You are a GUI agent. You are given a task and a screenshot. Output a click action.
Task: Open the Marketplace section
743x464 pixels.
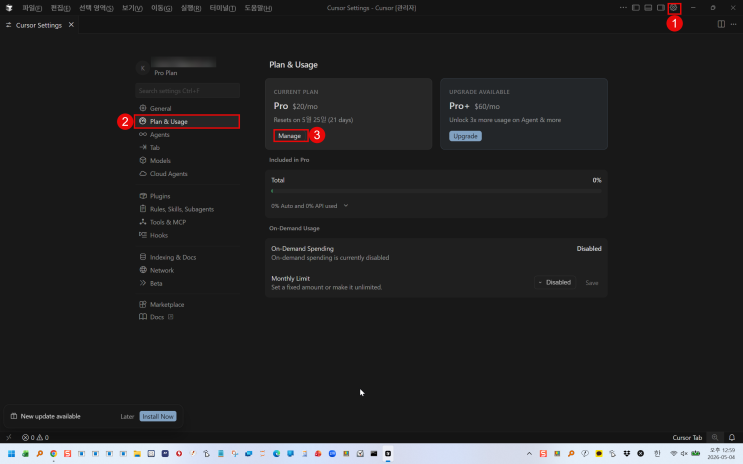[188, 304]
